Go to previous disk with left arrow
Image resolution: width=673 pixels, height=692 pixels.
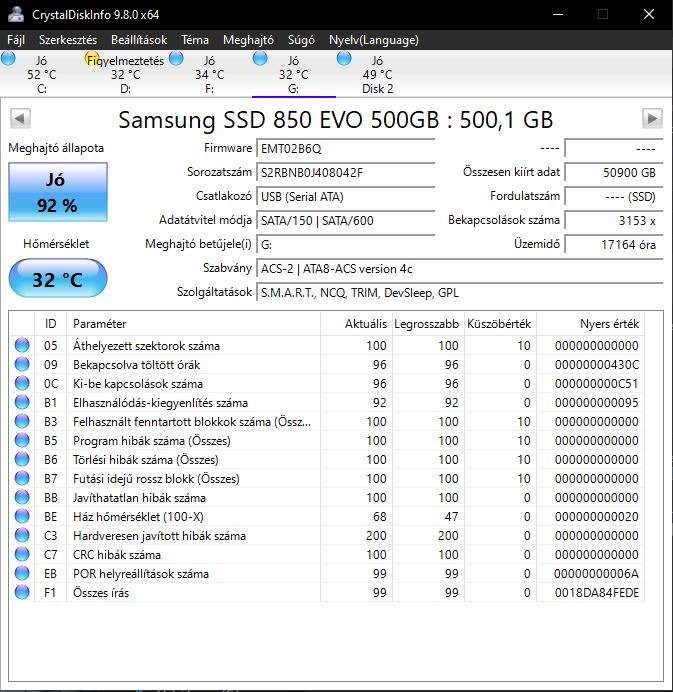[x=20, y=119]
